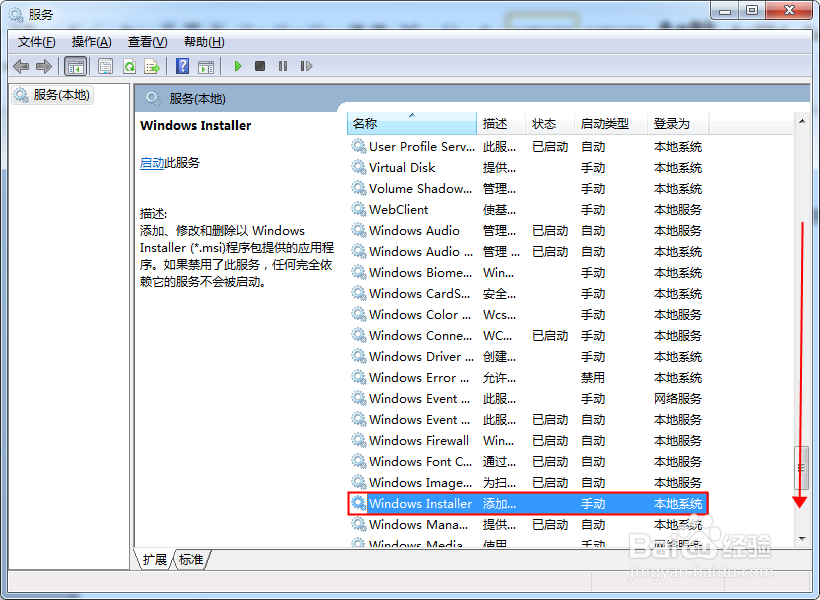Click the Help question mark icon
This screenshot has width=820, height=600.
[x=184, y=65]
